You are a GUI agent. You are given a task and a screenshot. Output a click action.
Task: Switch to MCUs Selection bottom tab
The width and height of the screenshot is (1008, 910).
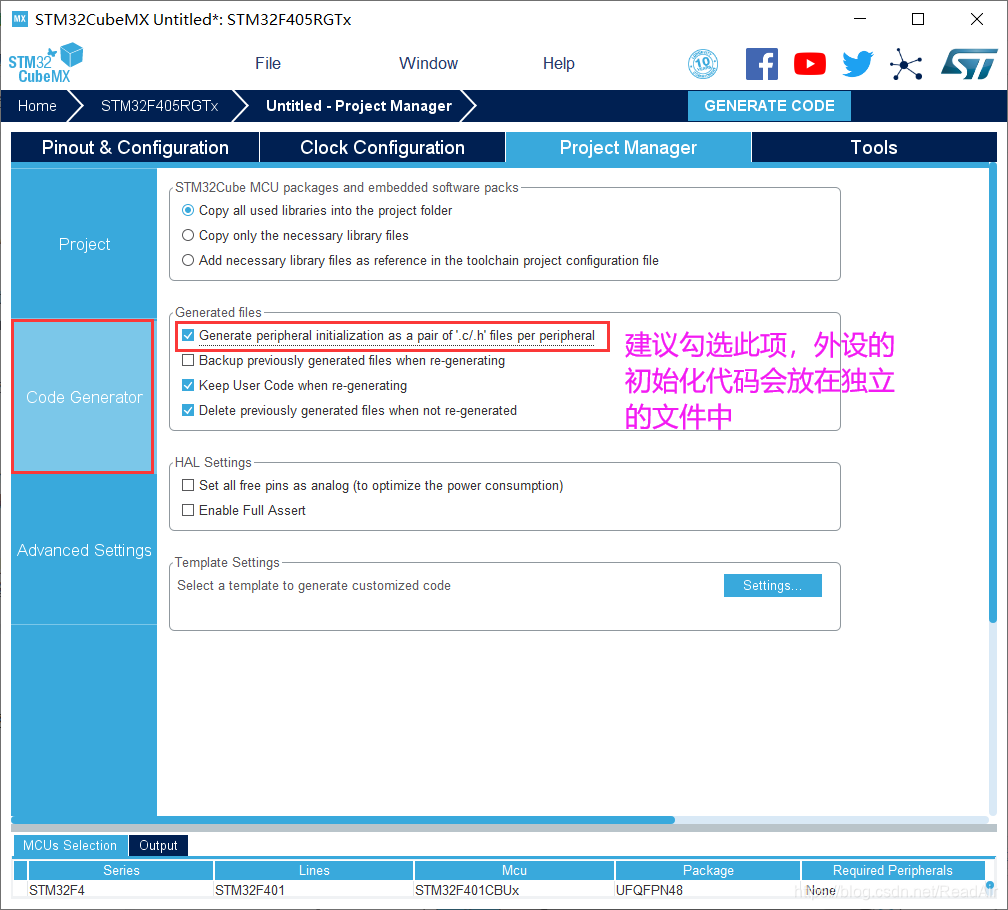point(70,845)
